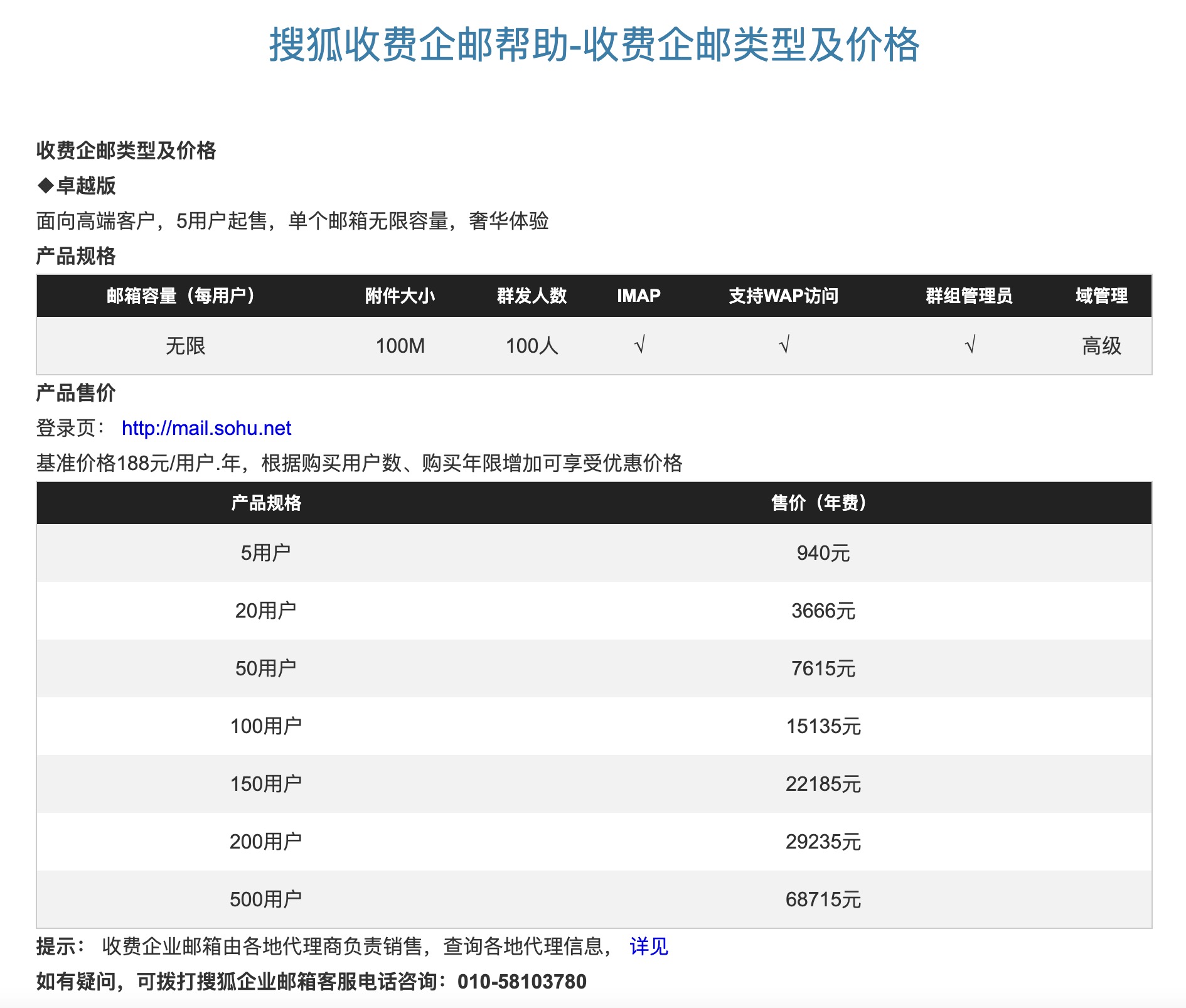Click the 高级 domain management cell
The width and height of the screenshot is (1186, 1008).
click(x=1101, y=346)
